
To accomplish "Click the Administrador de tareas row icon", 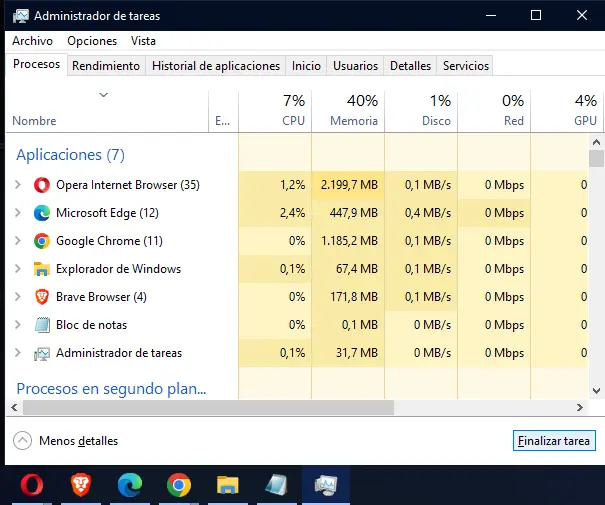I will [x=42, y=353].
